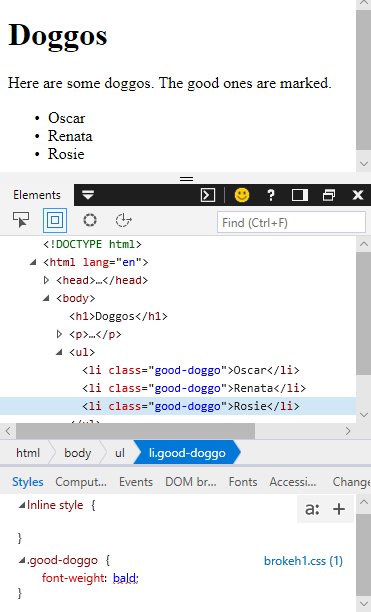Open the help question mark icon
This screenshot has width=371, height=612.
(271, 195)
